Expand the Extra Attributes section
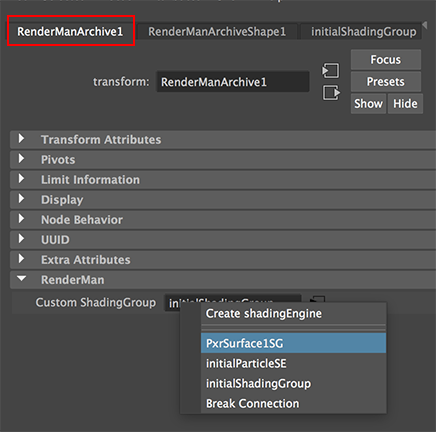This screenshot has height=432, width=436. pos(223,260)
